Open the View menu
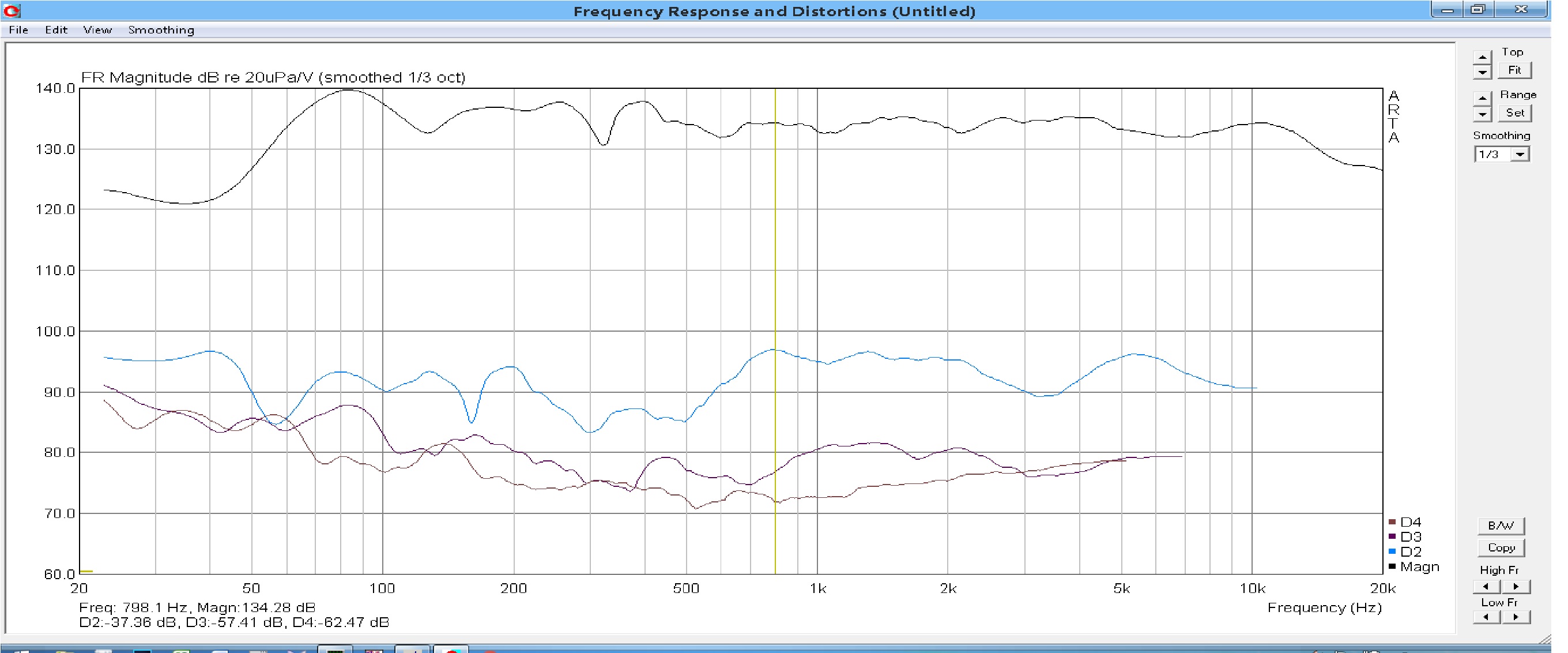 (x=97, y=30)
